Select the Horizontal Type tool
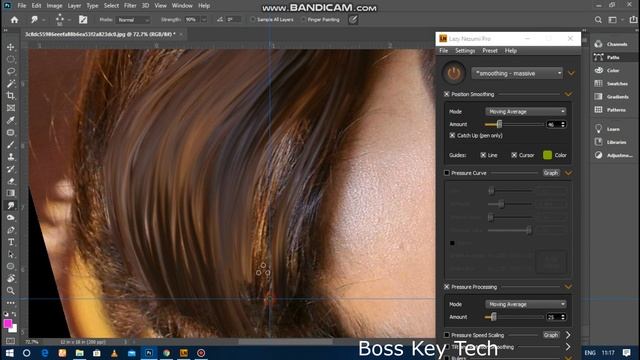 pyautogui.click(x=11, y=242)
